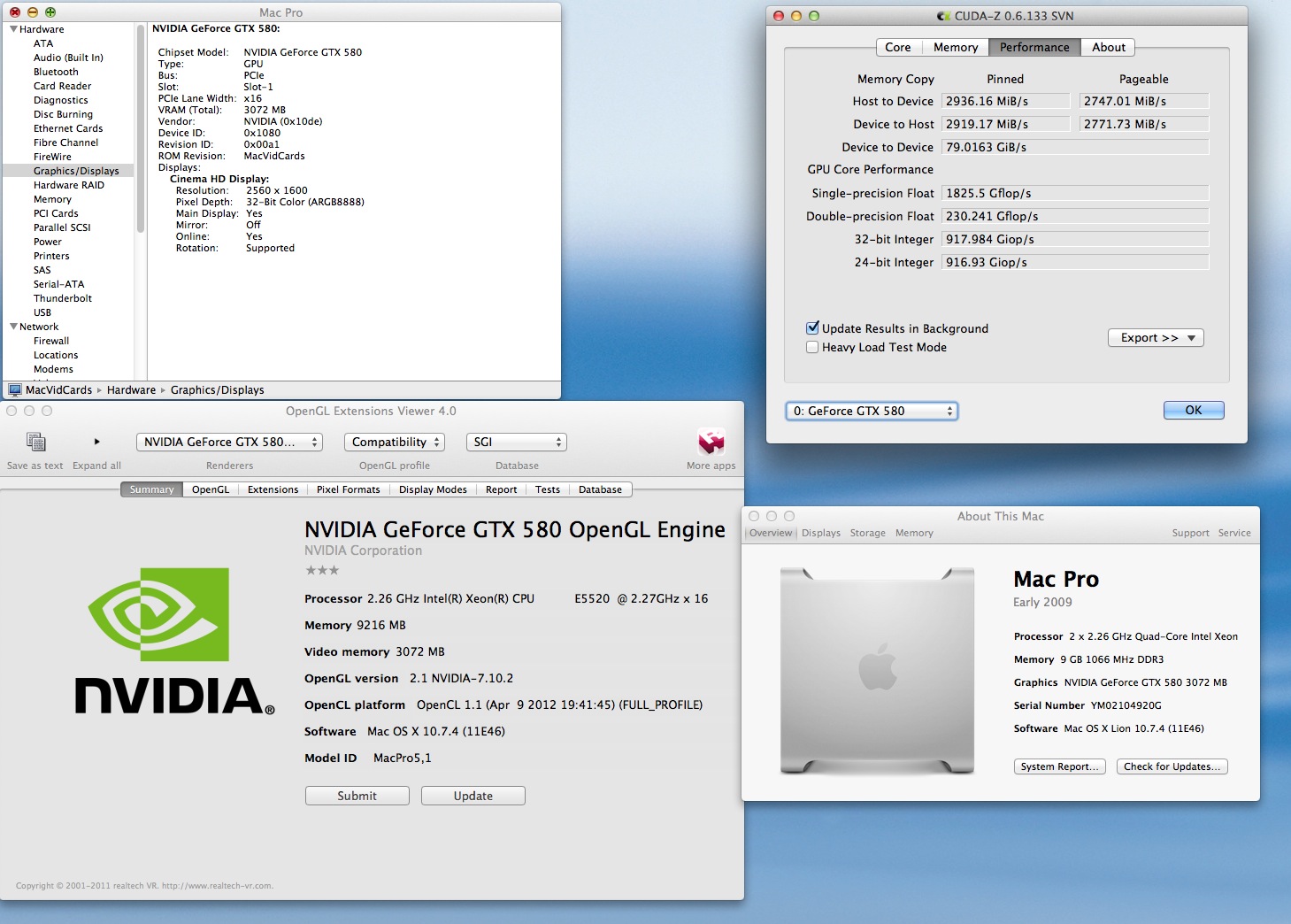Click OK in the CUDA-Z window
Image resolution: width=1291 pixels, height=924 pixels.
(1193, 410)
